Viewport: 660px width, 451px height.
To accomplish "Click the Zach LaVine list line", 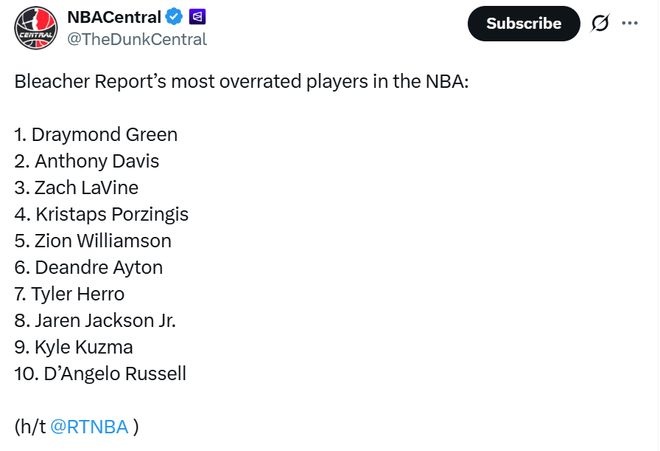I will click(77, 187).
